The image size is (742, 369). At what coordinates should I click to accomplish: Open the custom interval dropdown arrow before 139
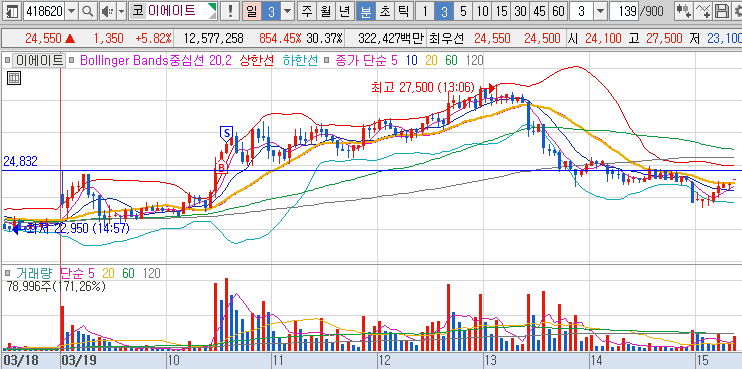point(600,11)
